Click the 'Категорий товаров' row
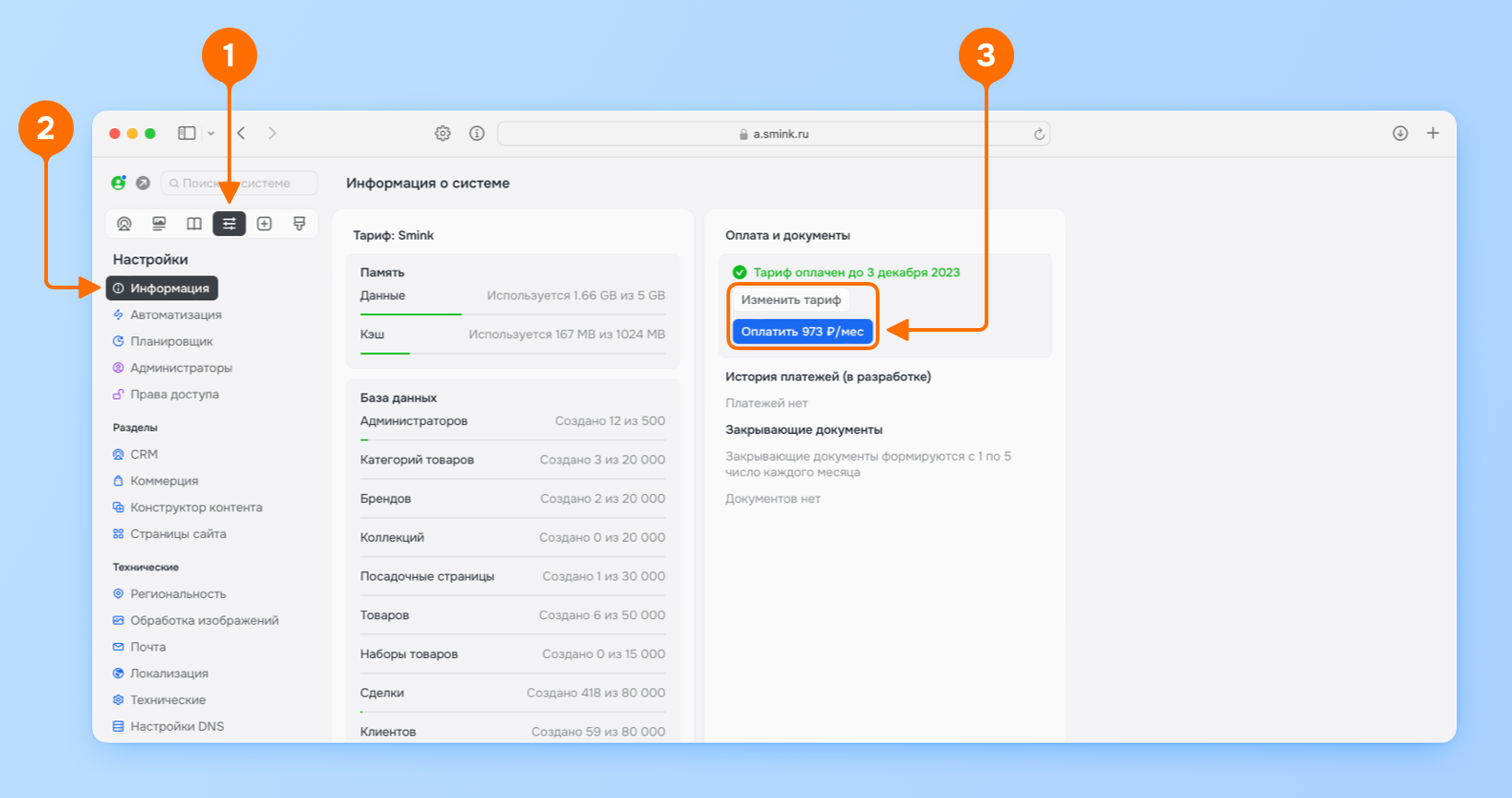The image size is (1512, 798). click(513, 460)
